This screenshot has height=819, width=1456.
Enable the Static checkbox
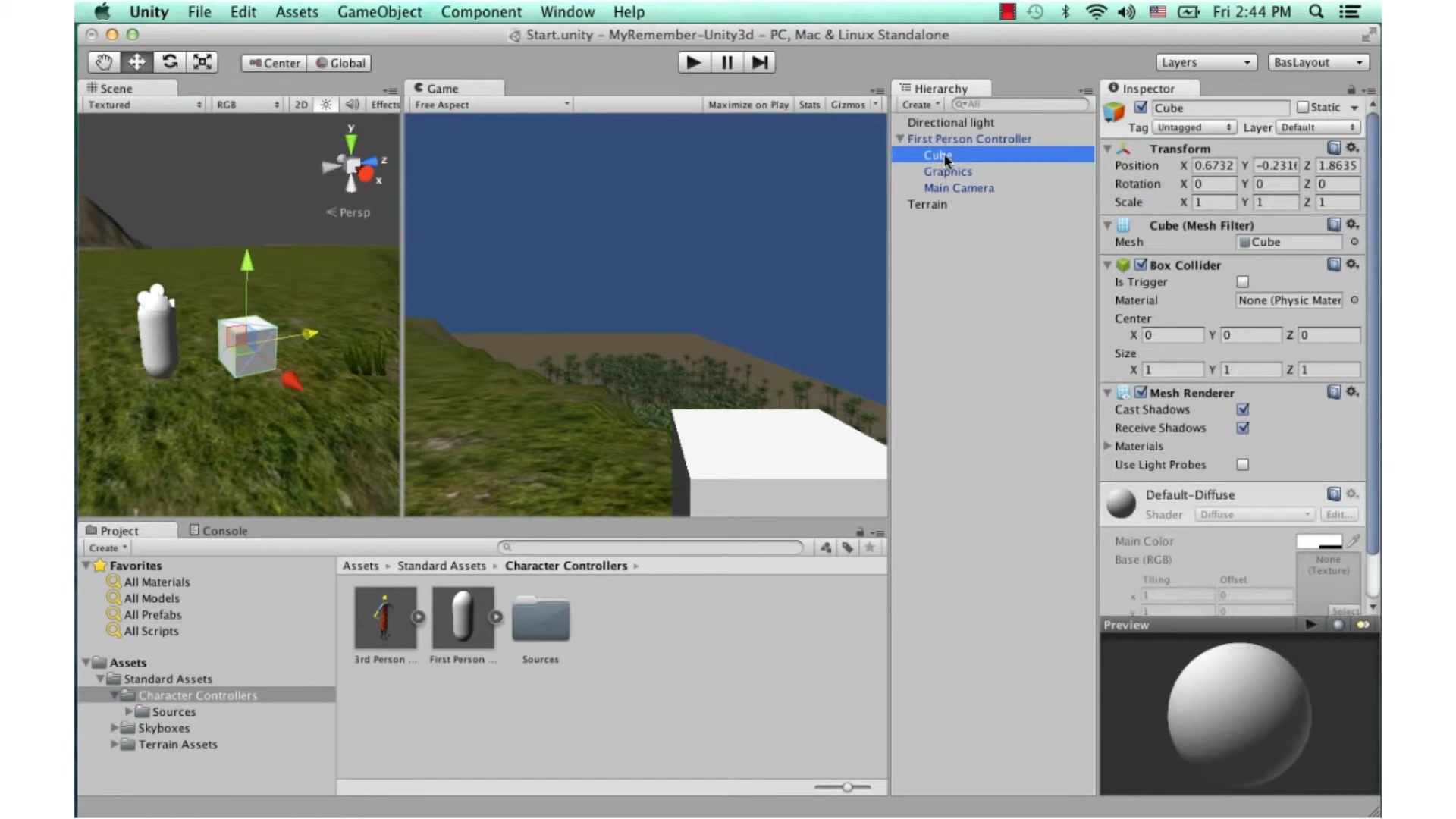pyautogui.click(x=1303, y=107)
